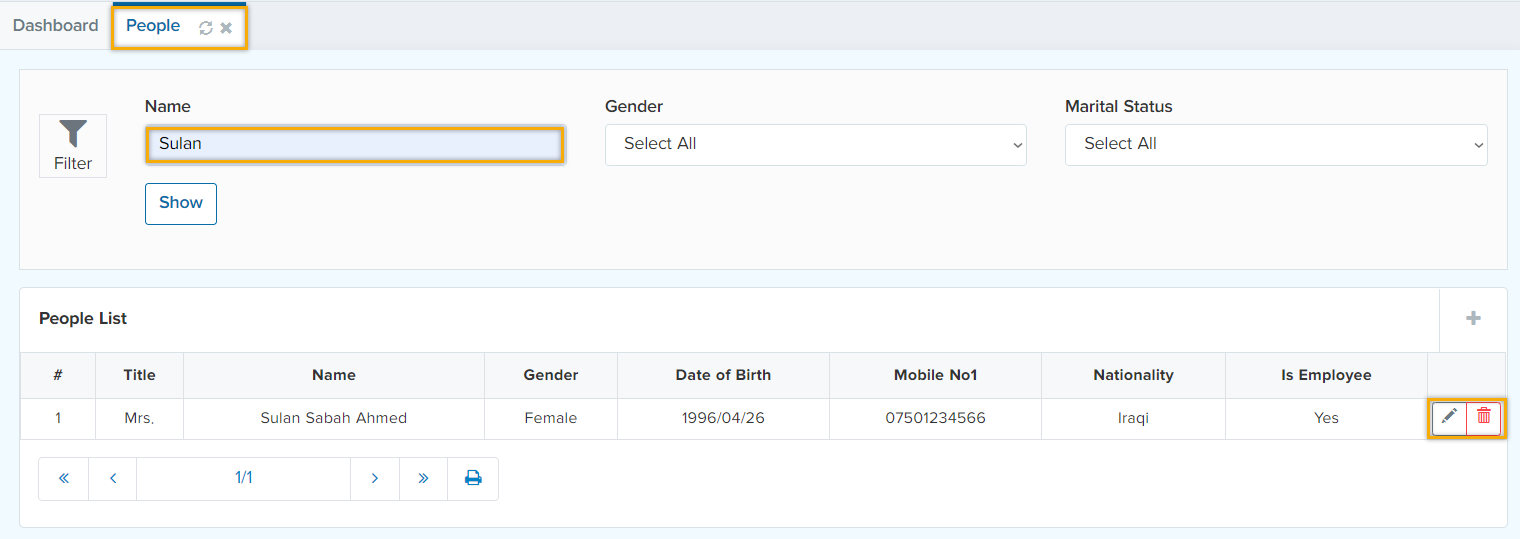1520x539 pixels.
Task: Edit Sulan Sabah Ahmed's record
Action: pyautogui.click(x=1449, y=417)
